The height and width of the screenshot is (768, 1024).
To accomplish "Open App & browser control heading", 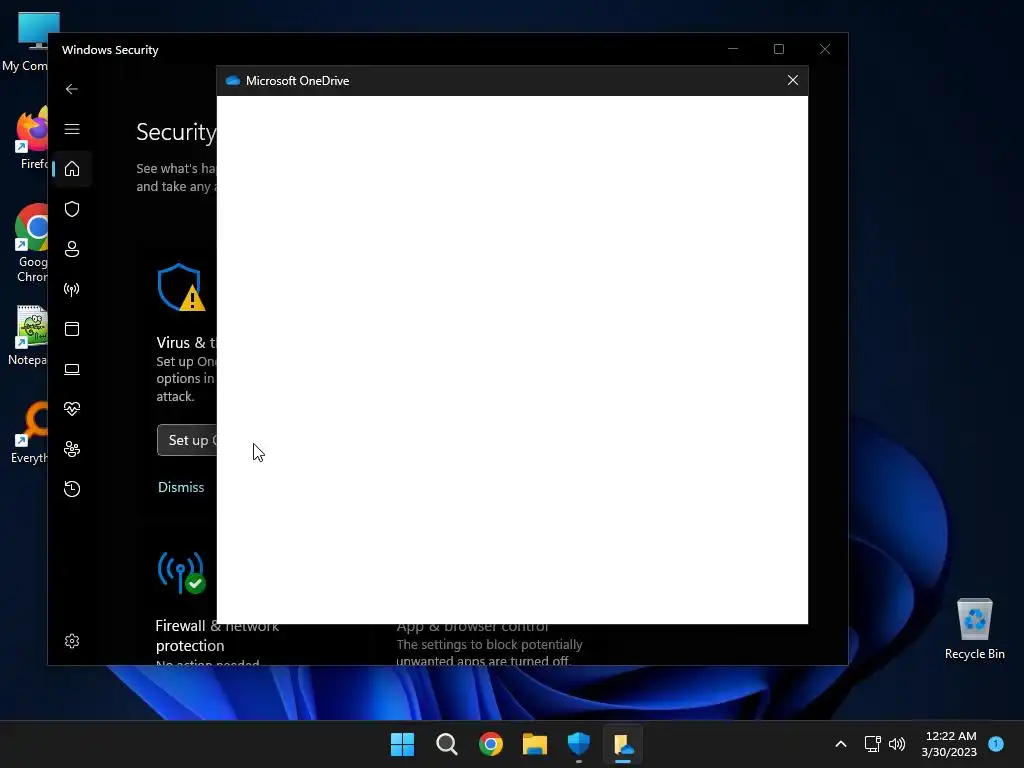I will [472, 626].
